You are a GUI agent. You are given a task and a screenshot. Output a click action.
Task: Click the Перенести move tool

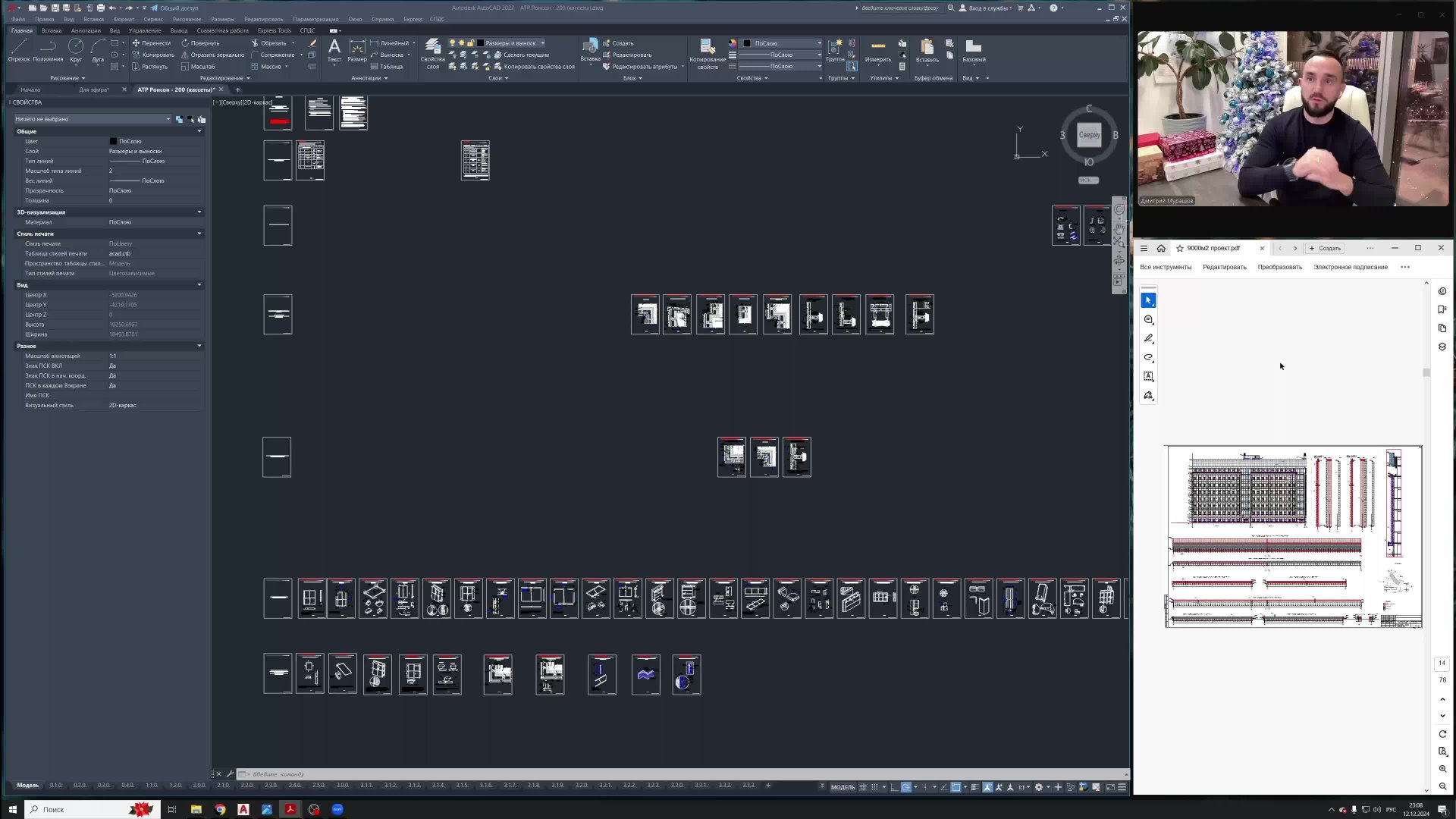[x=151, y=43]
